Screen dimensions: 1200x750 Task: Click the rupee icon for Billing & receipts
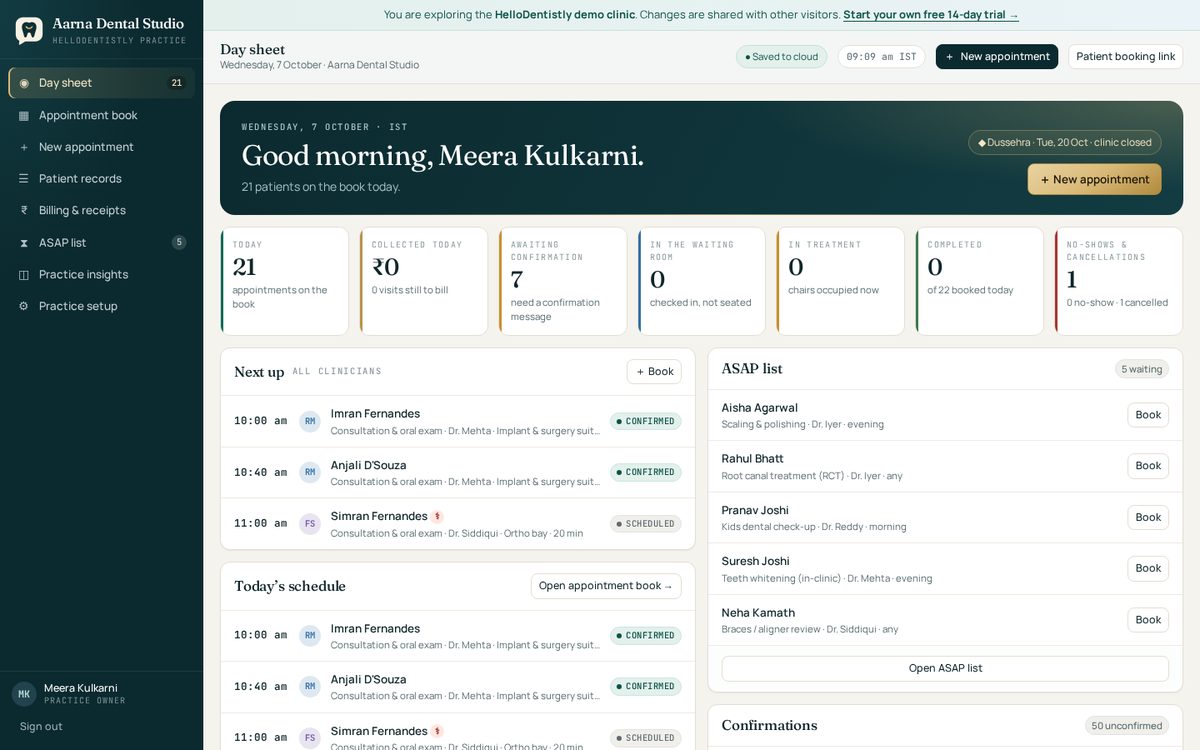click(x=24, y=210)
